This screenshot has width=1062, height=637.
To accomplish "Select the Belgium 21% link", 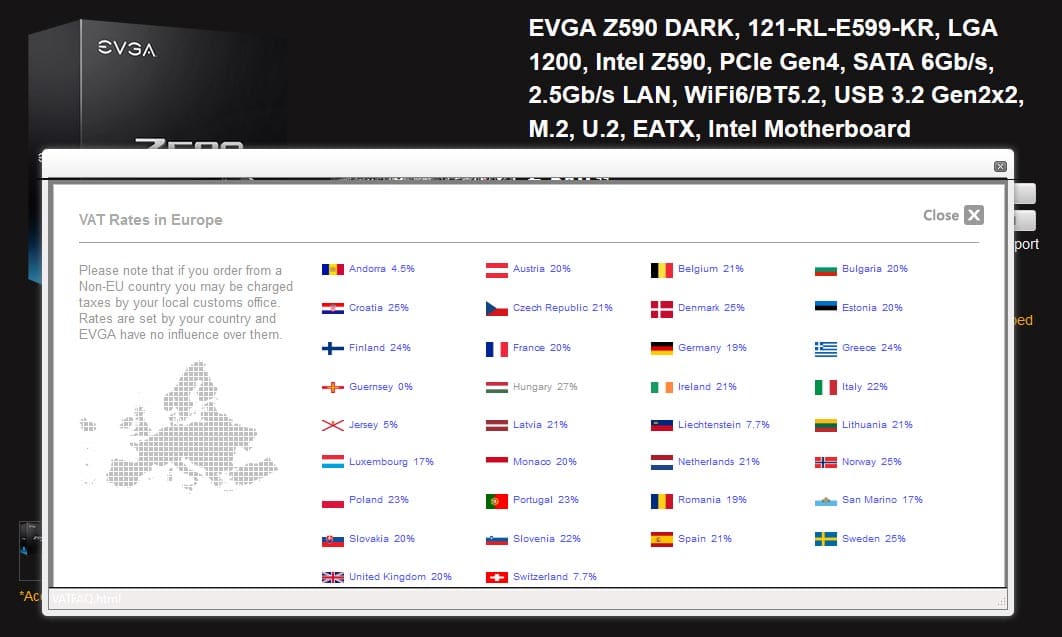I will coord(710,269).
